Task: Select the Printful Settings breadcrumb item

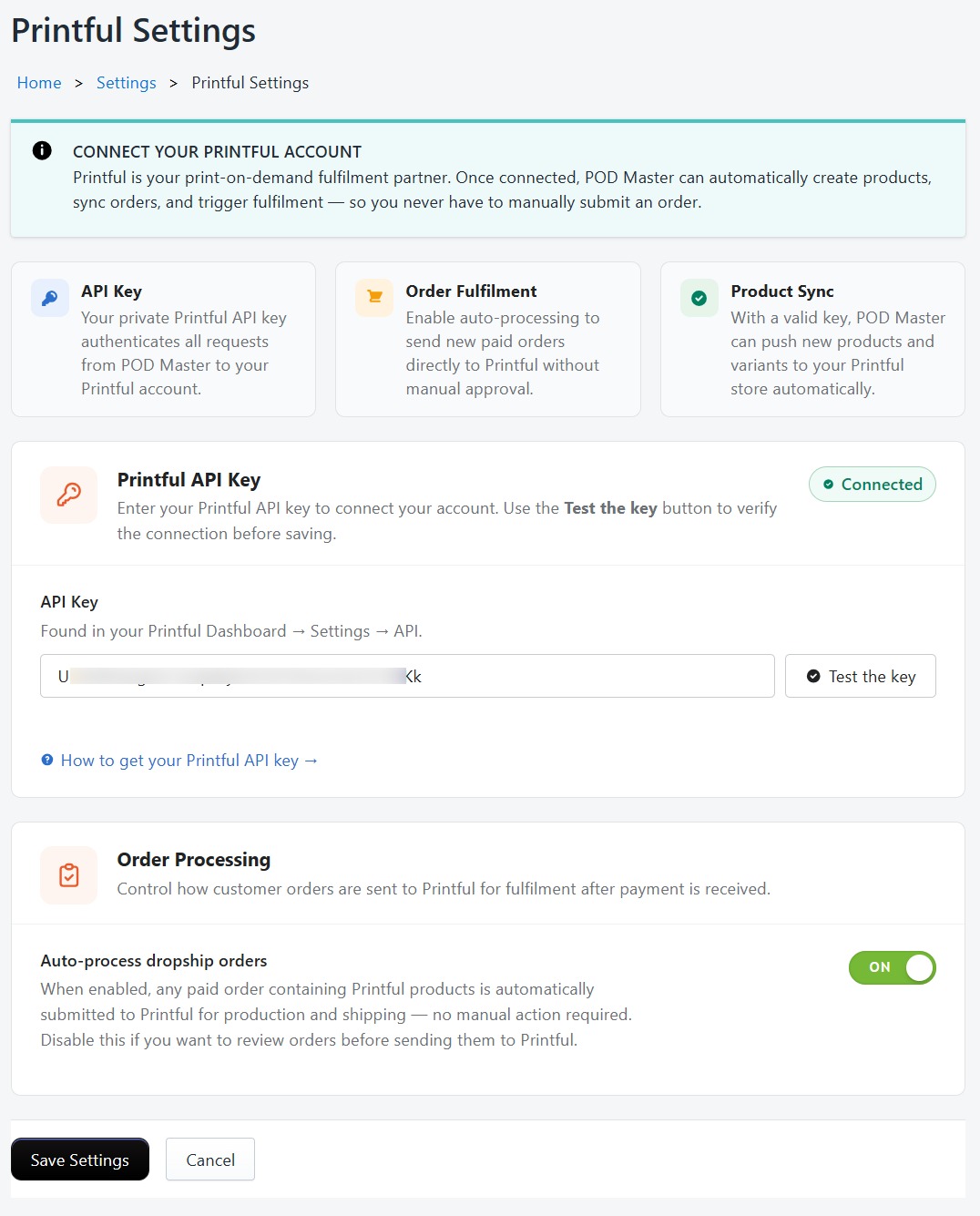Action: pyautogui.click(x=250, y=82)
